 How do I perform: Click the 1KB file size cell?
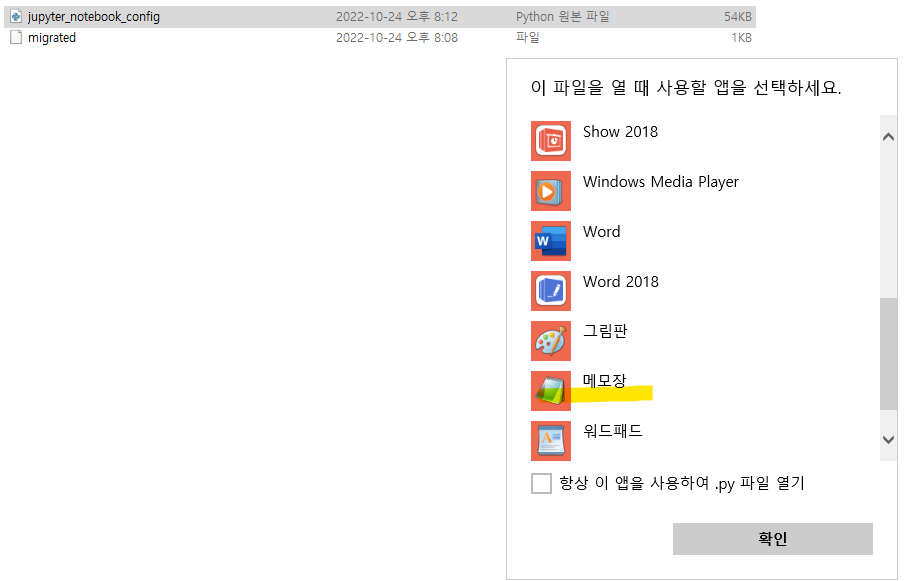pos(742,38)
